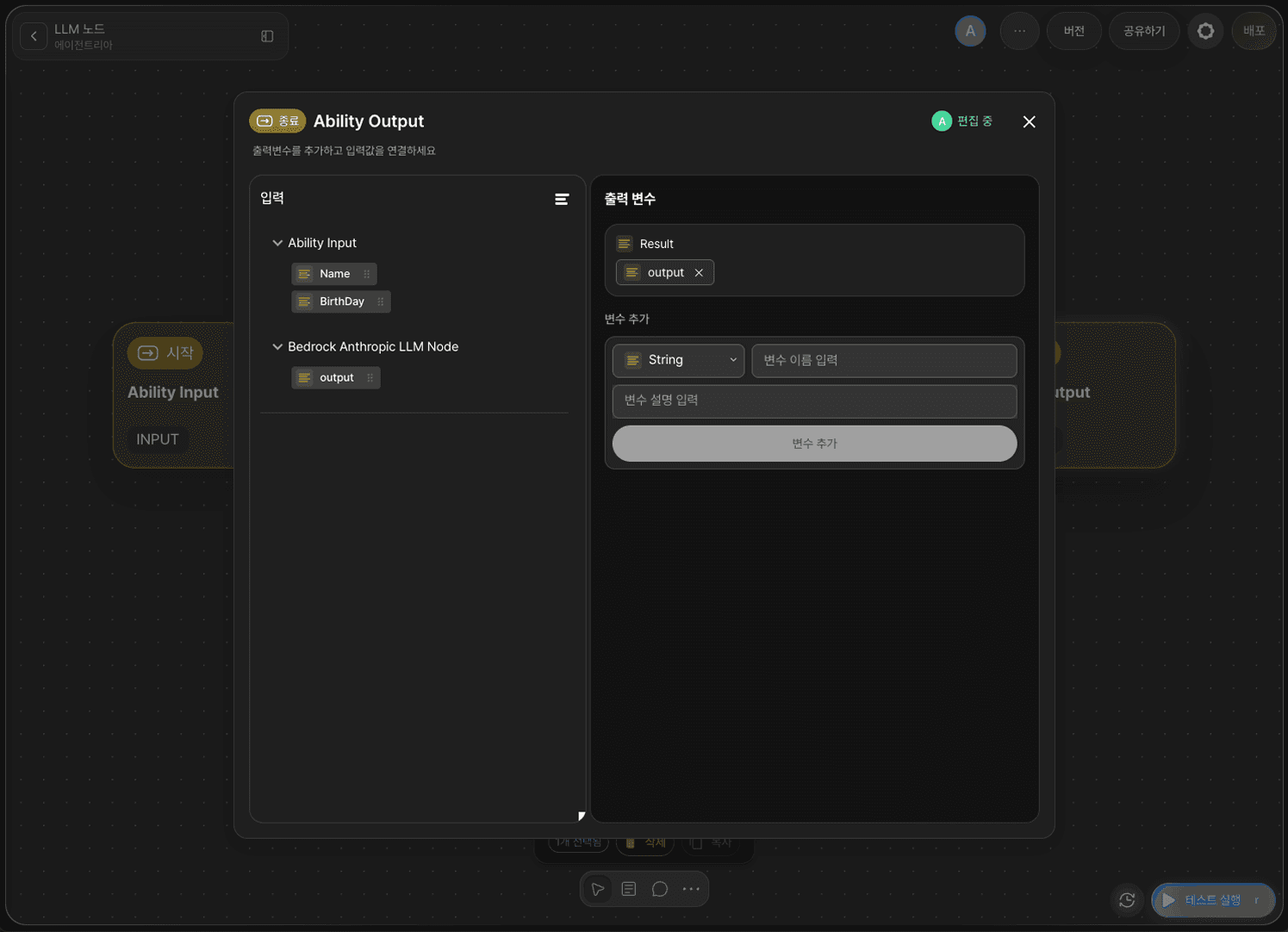The width and height of the screenshot is (1288, 932).
Task: Click the 시작 start badge on canvas node
Action: [165, 353]
